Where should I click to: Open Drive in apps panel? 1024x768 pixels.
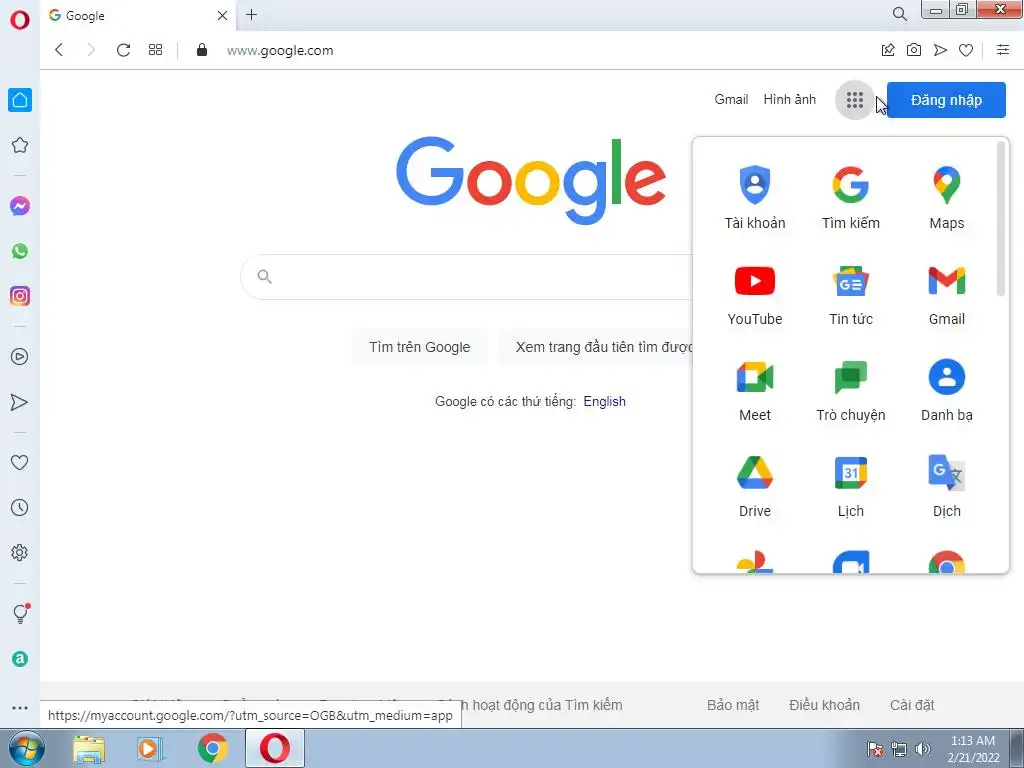pyautogui.click(x=755, y=486)
